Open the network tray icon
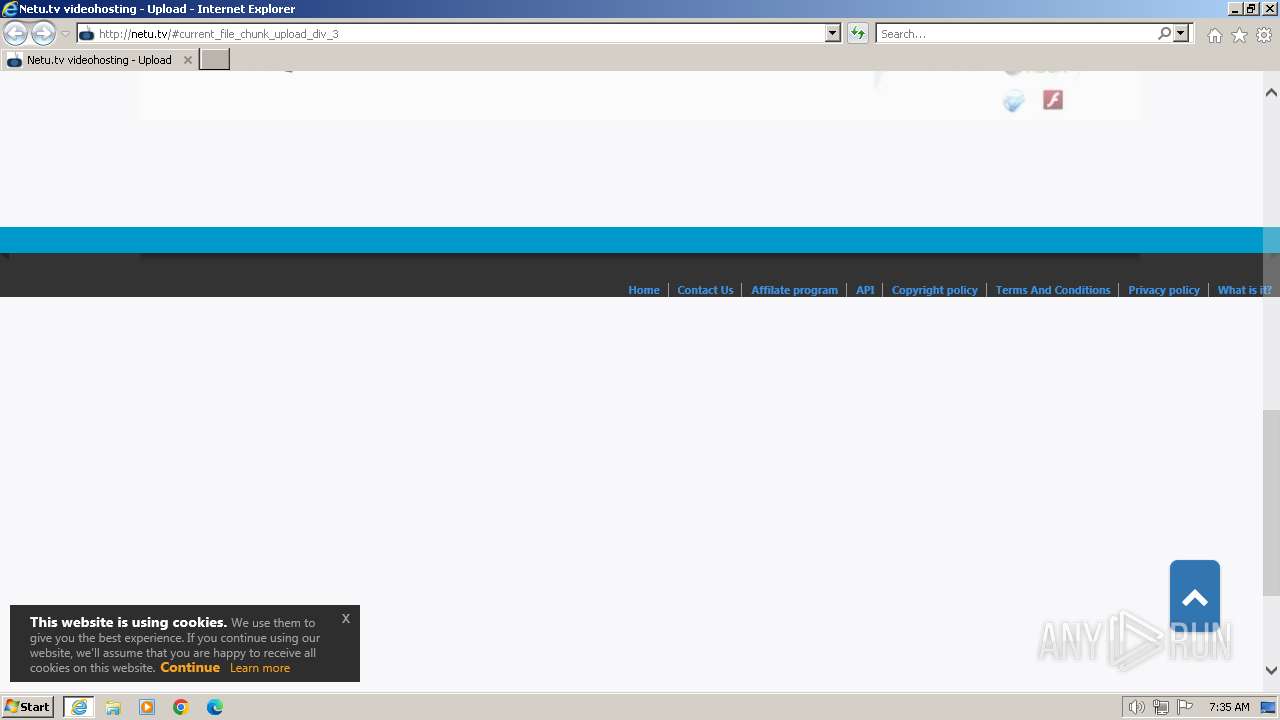The height and width of the screenshot is (720, 1280). [1161, 707]
